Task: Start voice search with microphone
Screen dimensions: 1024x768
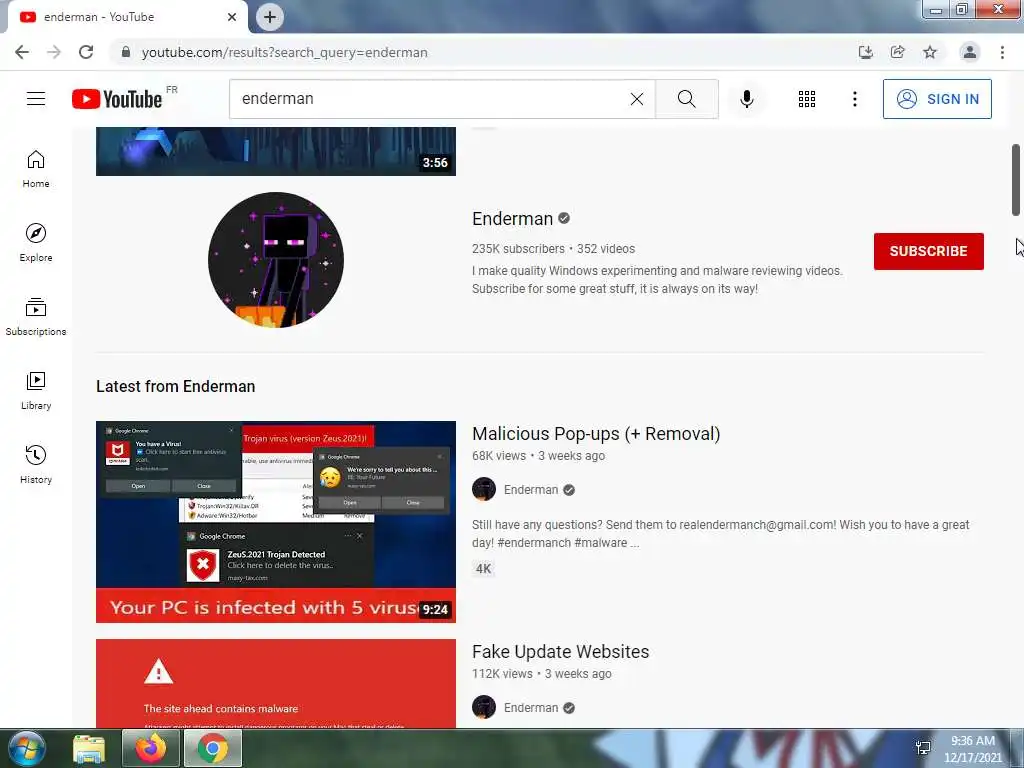Action: click(x=746, y=99)
